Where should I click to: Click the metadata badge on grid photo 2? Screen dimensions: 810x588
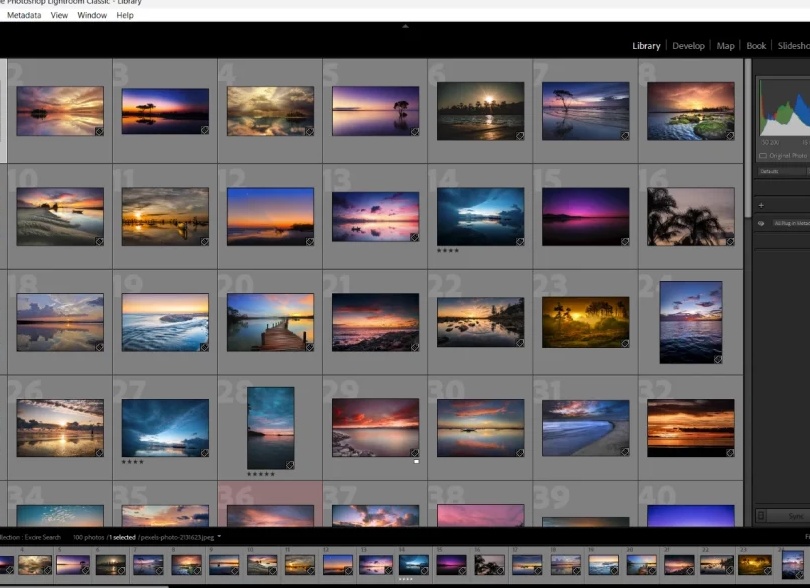pos(99,131)
